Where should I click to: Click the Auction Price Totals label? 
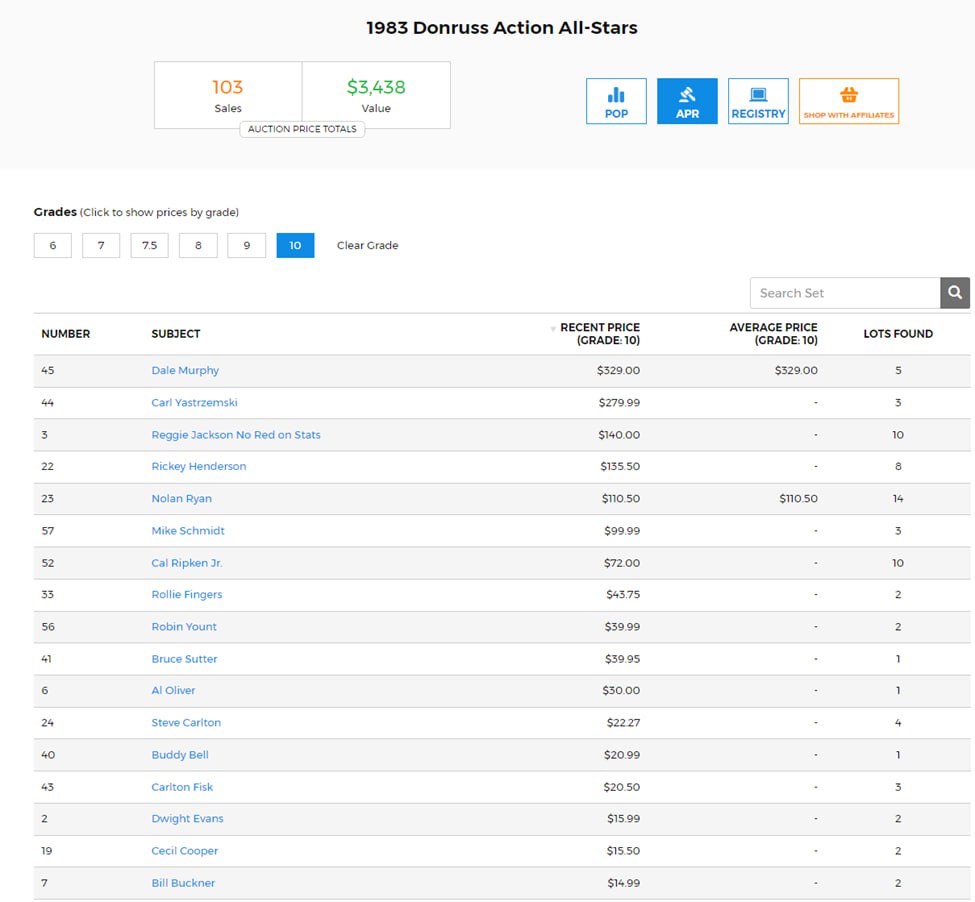coord(302,129)
